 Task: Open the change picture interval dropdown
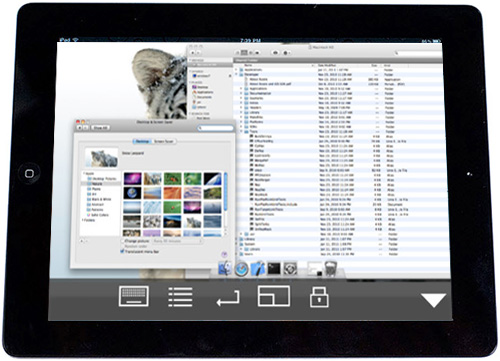(x=178, y=241)
